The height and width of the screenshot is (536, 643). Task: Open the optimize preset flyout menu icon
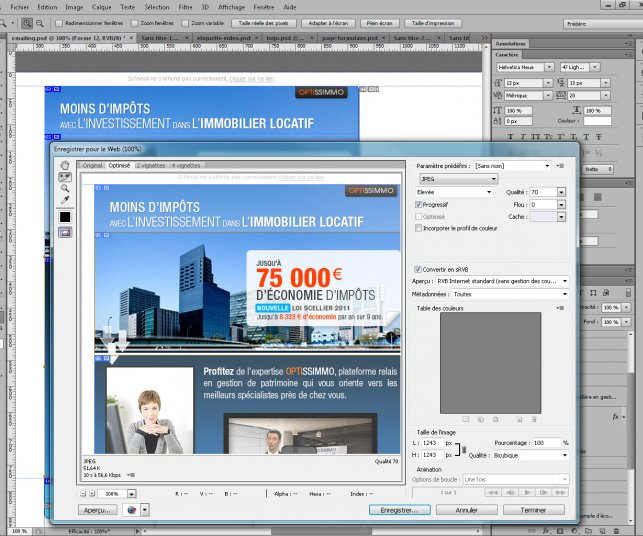pyautogui.click(x=560, y=166)
